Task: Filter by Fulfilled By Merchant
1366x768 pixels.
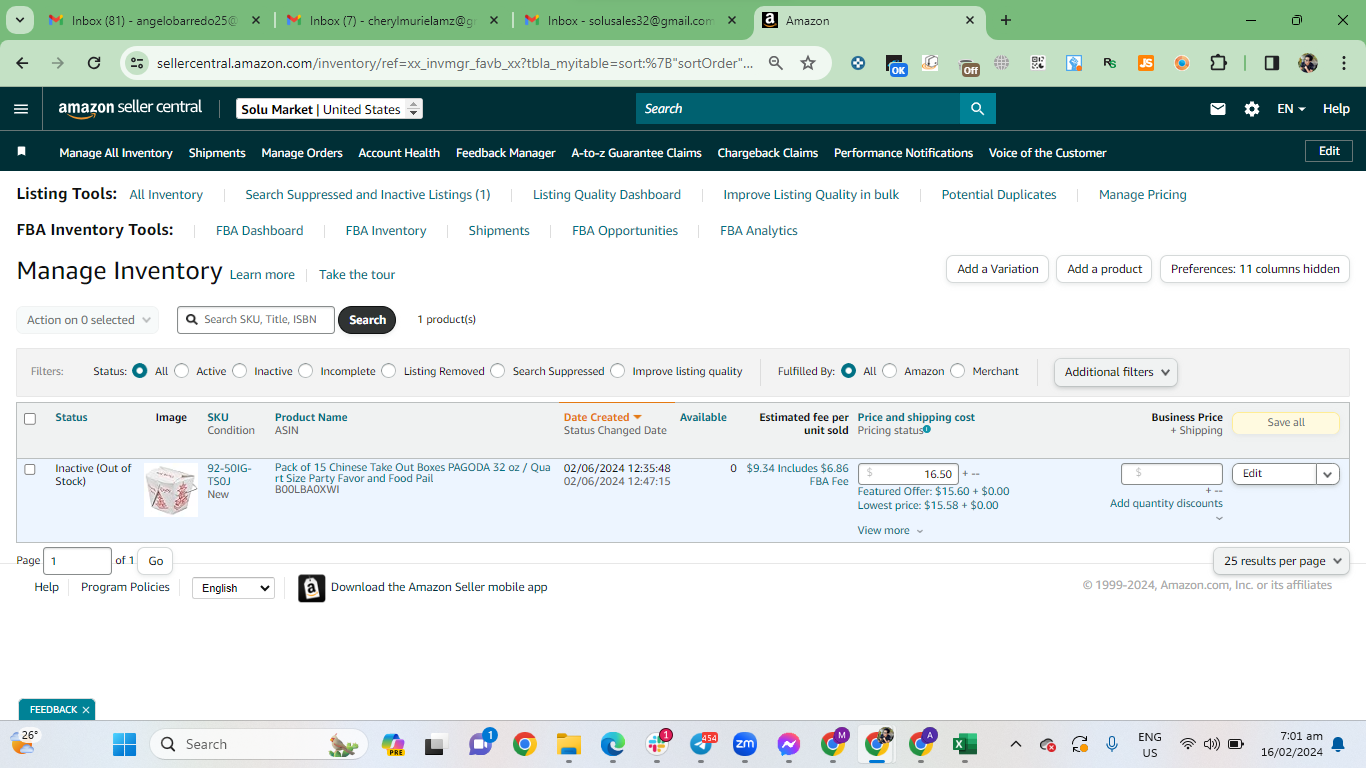Action: pyautogui.click(x=958, y=371)
